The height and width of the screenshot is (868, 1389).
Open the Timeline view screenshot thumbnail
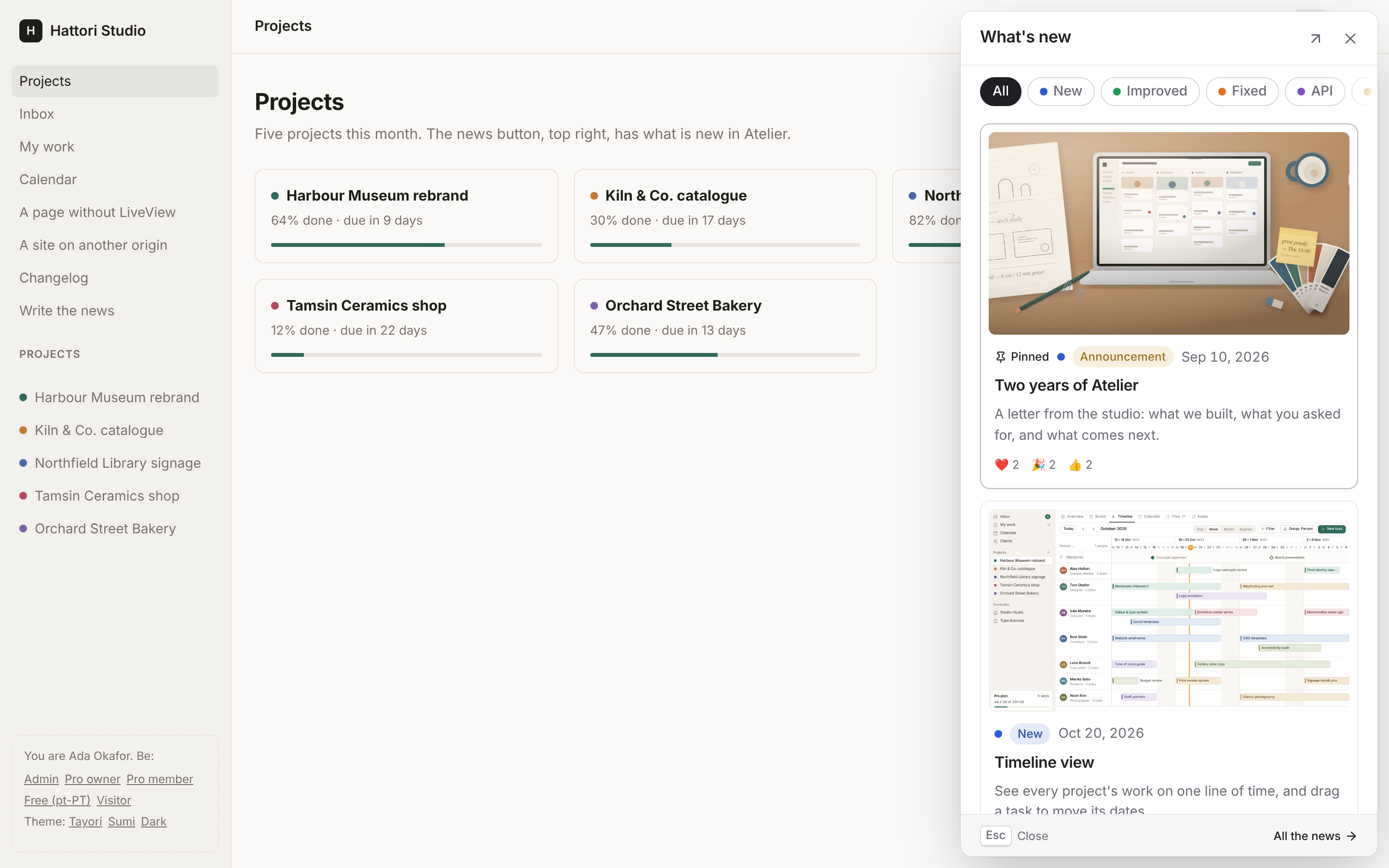point(1169,610)
